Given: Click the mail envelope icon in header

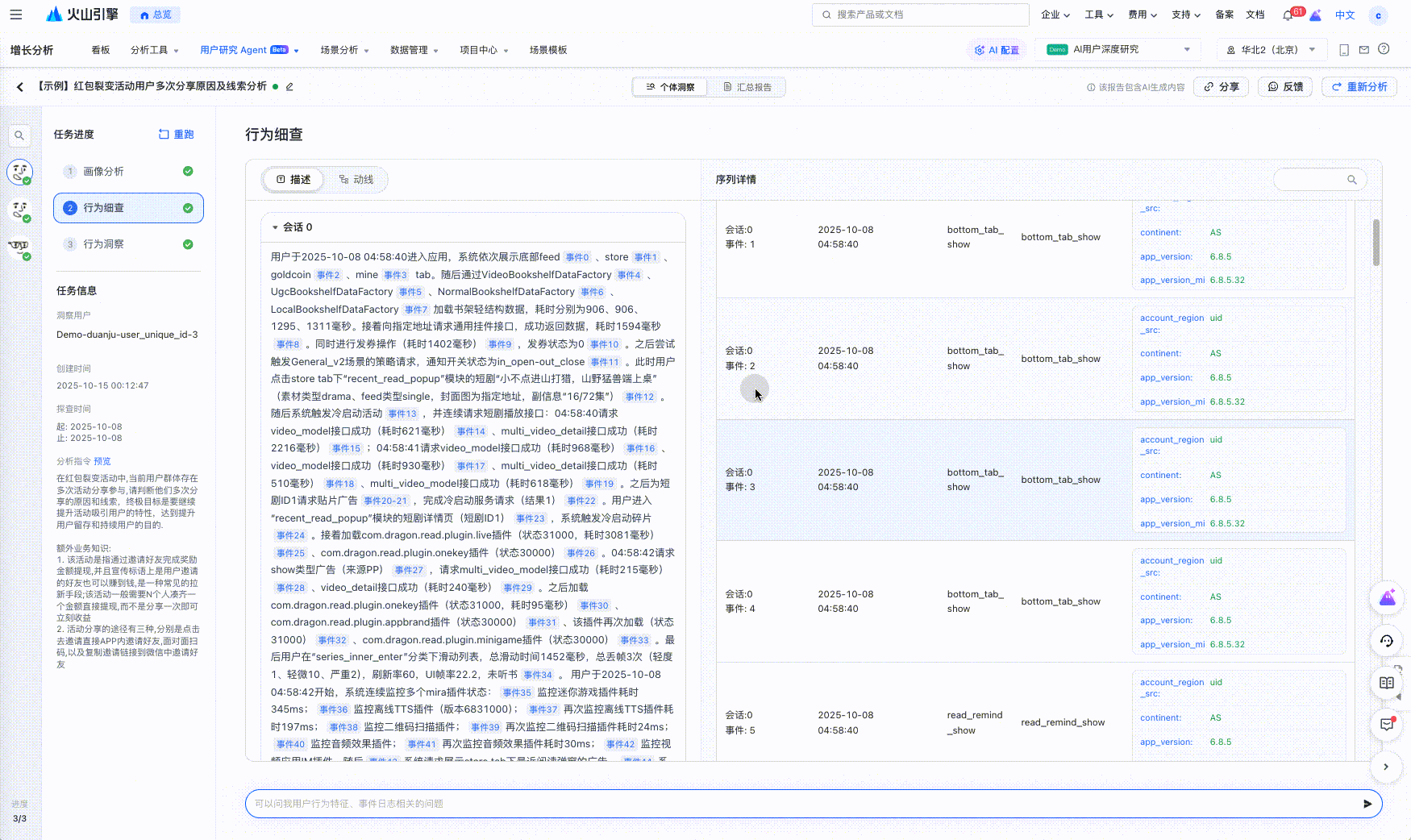Looking at the screenshot, I should point(1364,50).
